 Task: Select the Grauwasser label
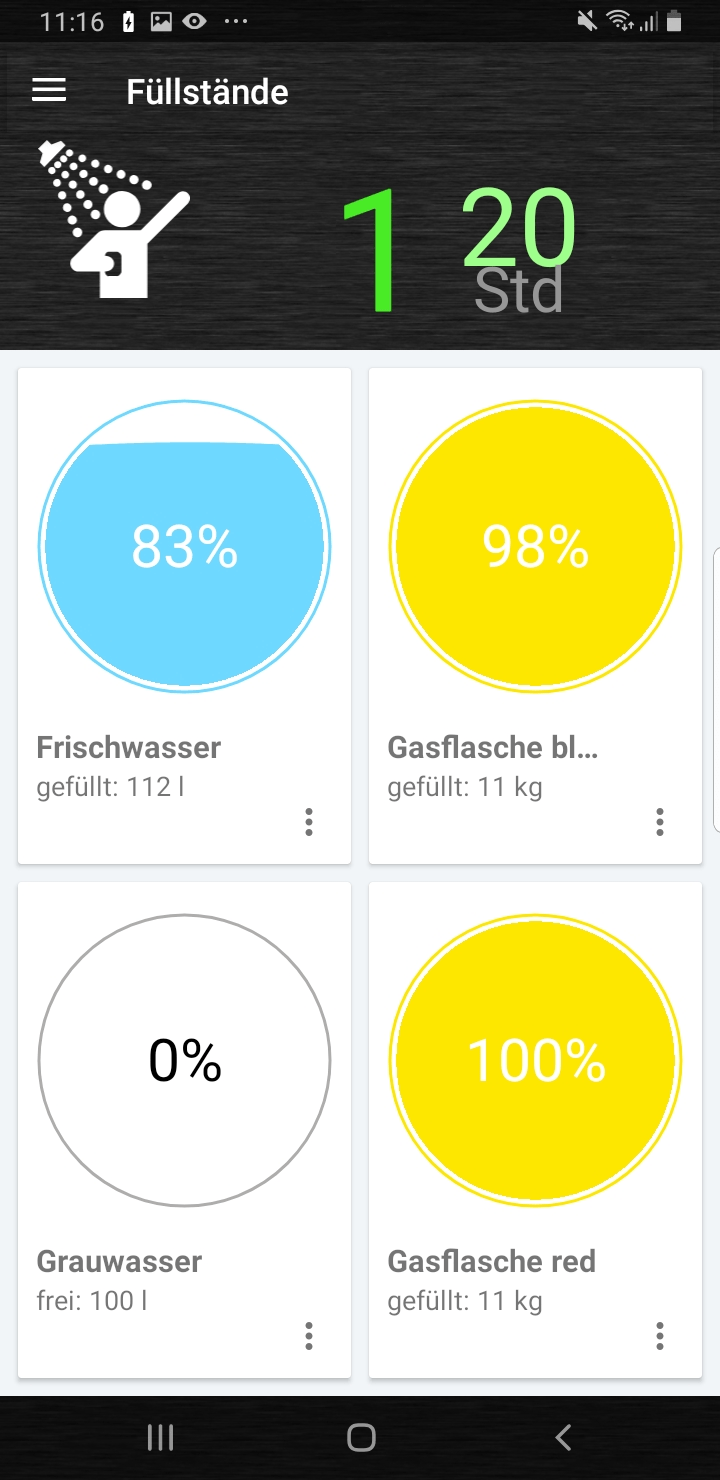[x=119, y=1261]
